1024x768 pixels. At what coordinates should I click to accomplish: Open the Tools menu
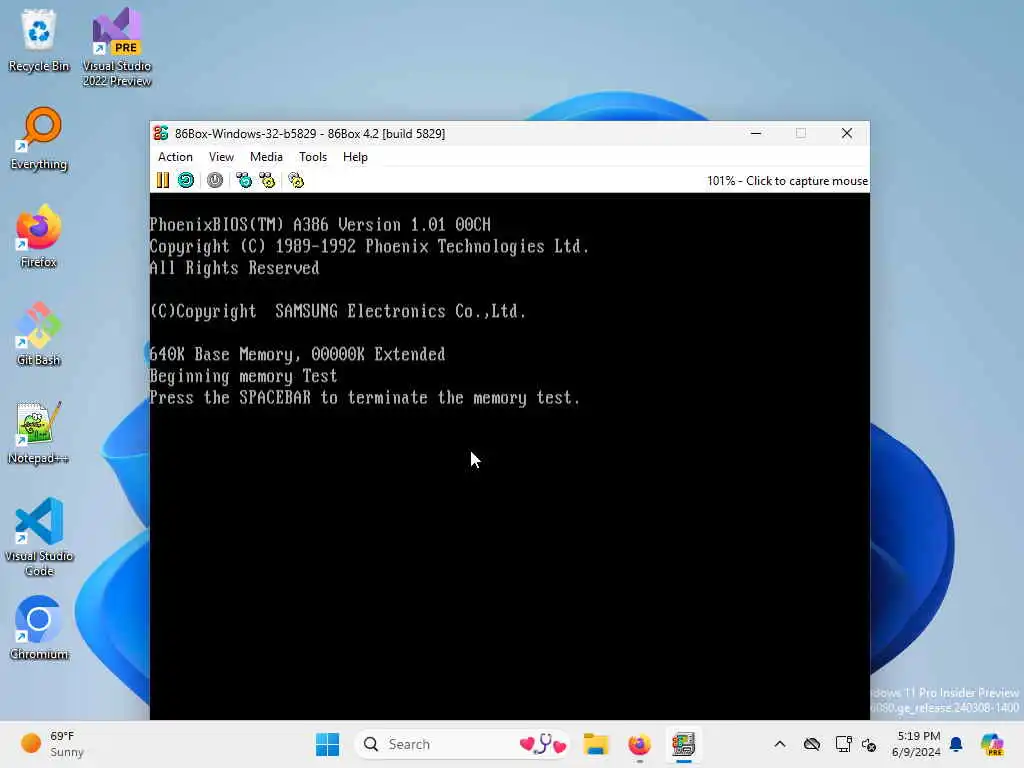coord(313,157)
